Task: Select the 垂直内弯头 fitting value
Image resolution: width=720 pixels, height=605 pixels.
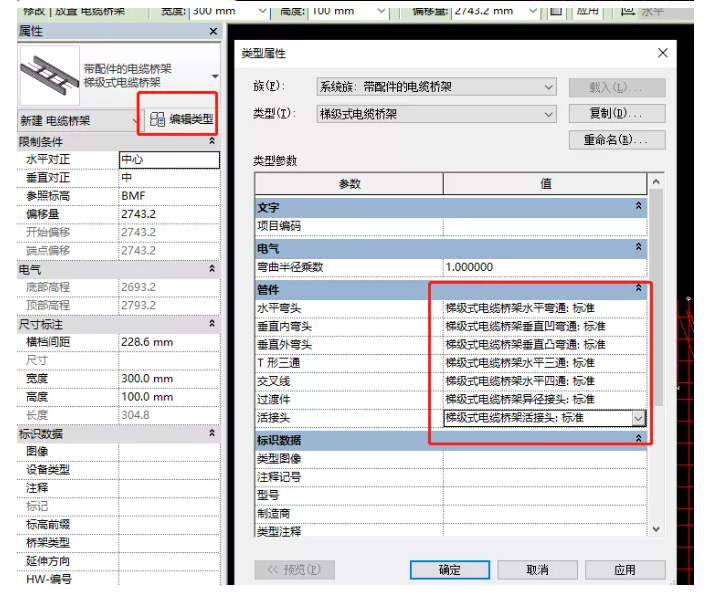Action: [545, 326]
